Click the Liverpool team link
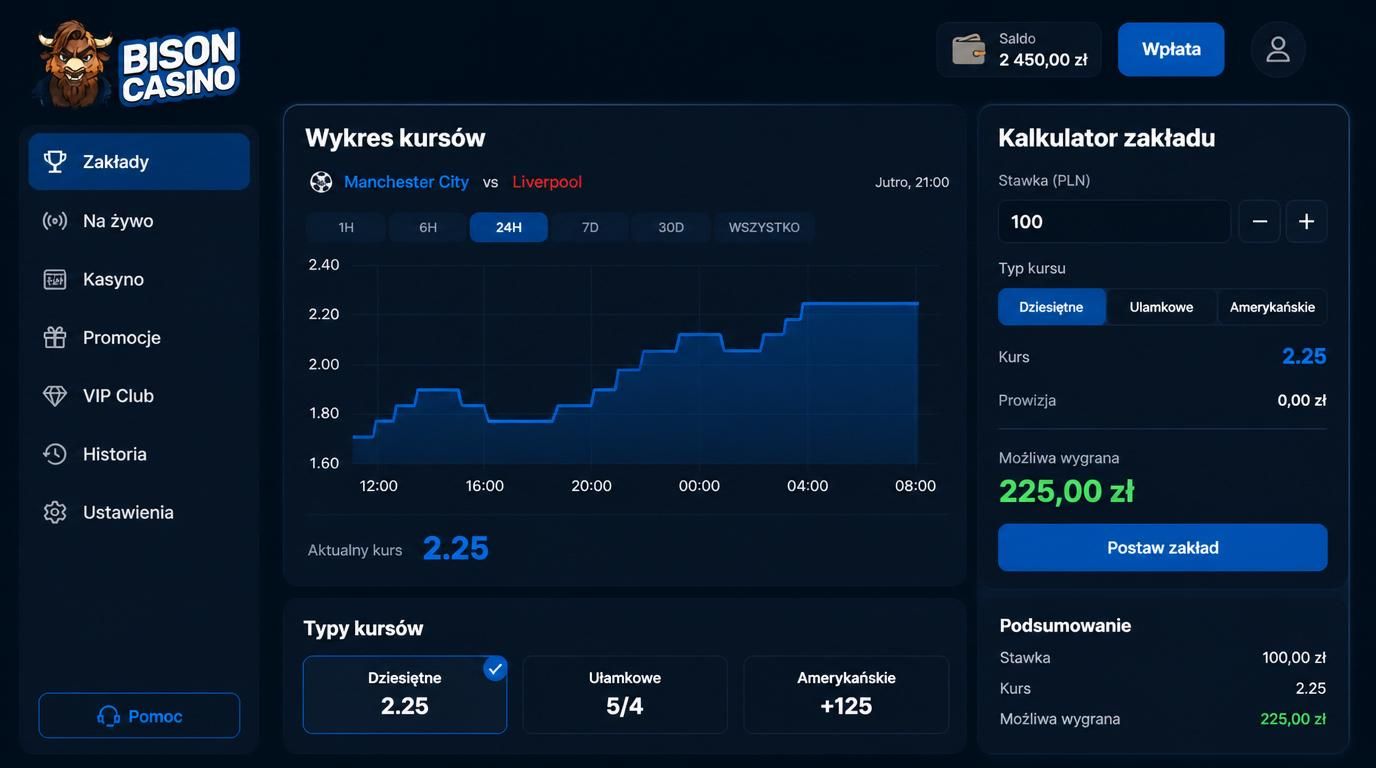 547,182
